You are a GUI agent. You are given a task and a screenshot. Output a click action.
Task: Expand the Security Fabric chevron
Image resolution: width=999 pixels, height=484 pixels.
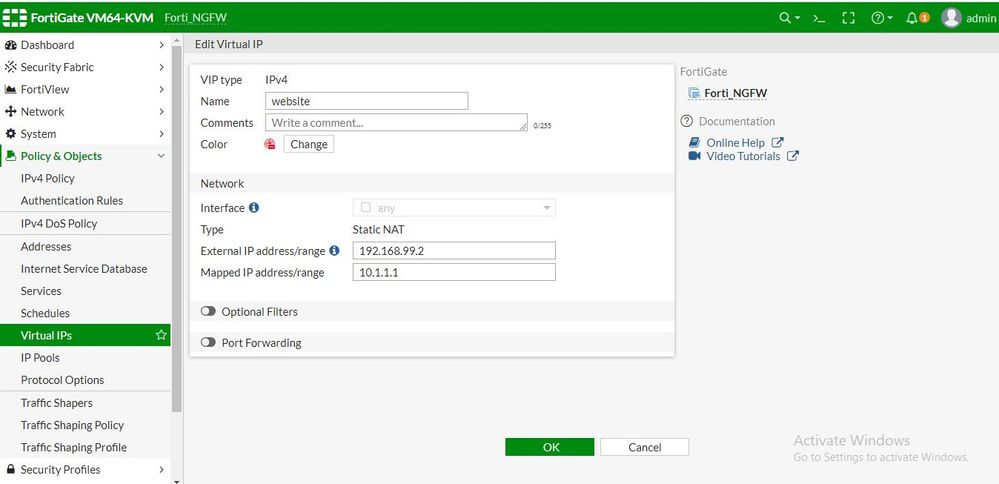point(161,67)
